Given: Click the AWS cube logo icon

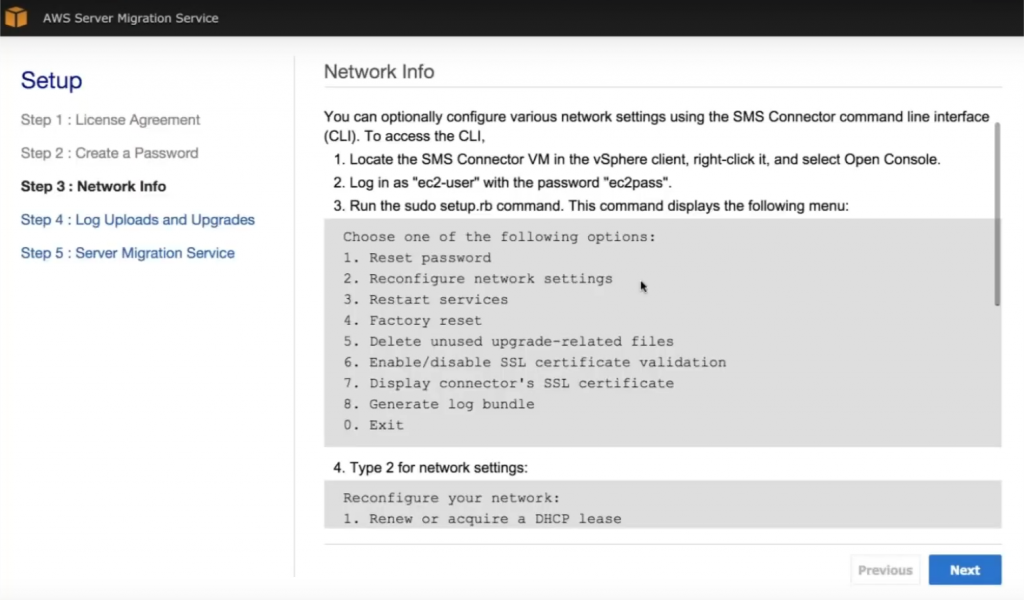Looking at the screenshot, I should pos(17,17).
